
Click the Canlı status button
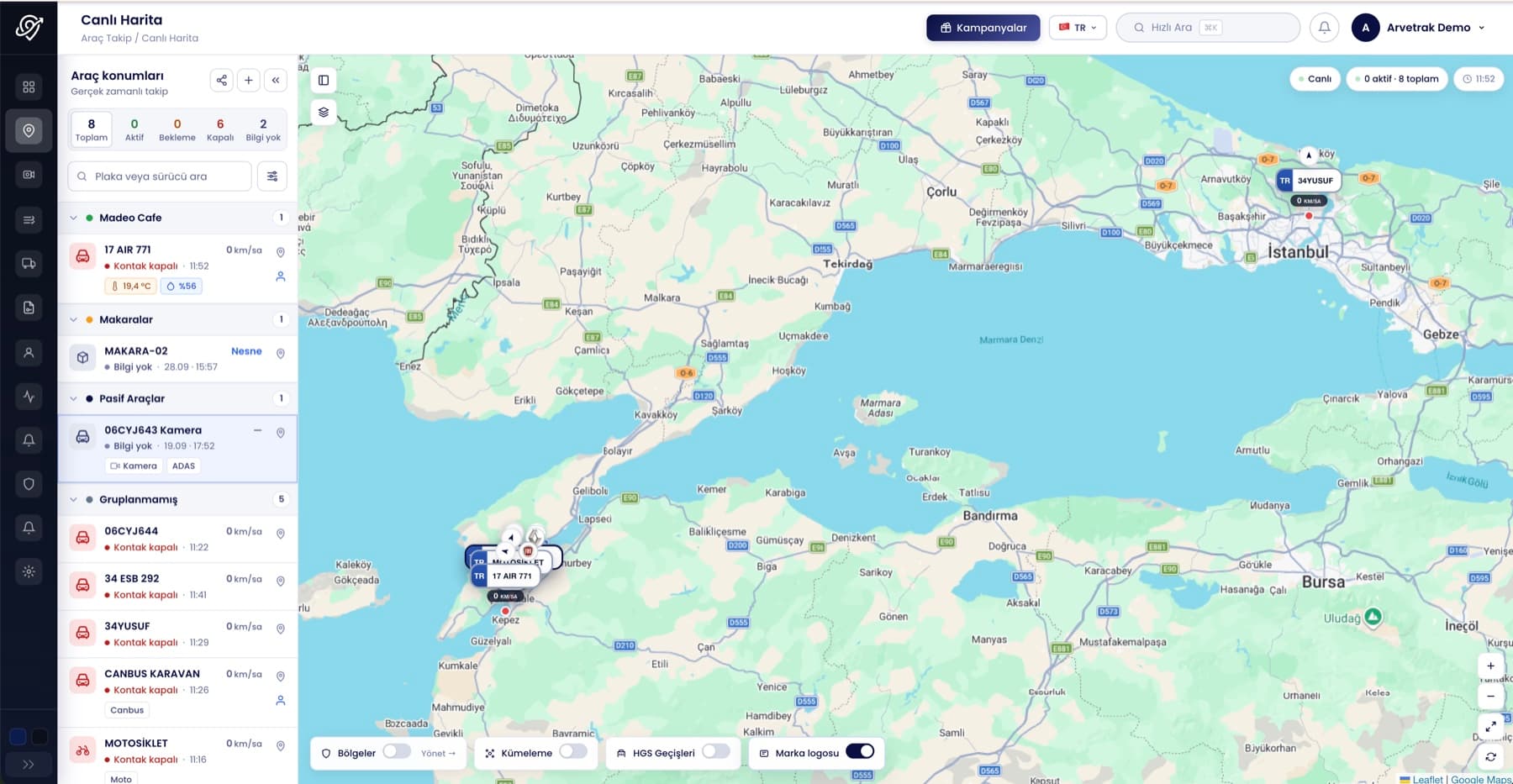click(1315, 78)
